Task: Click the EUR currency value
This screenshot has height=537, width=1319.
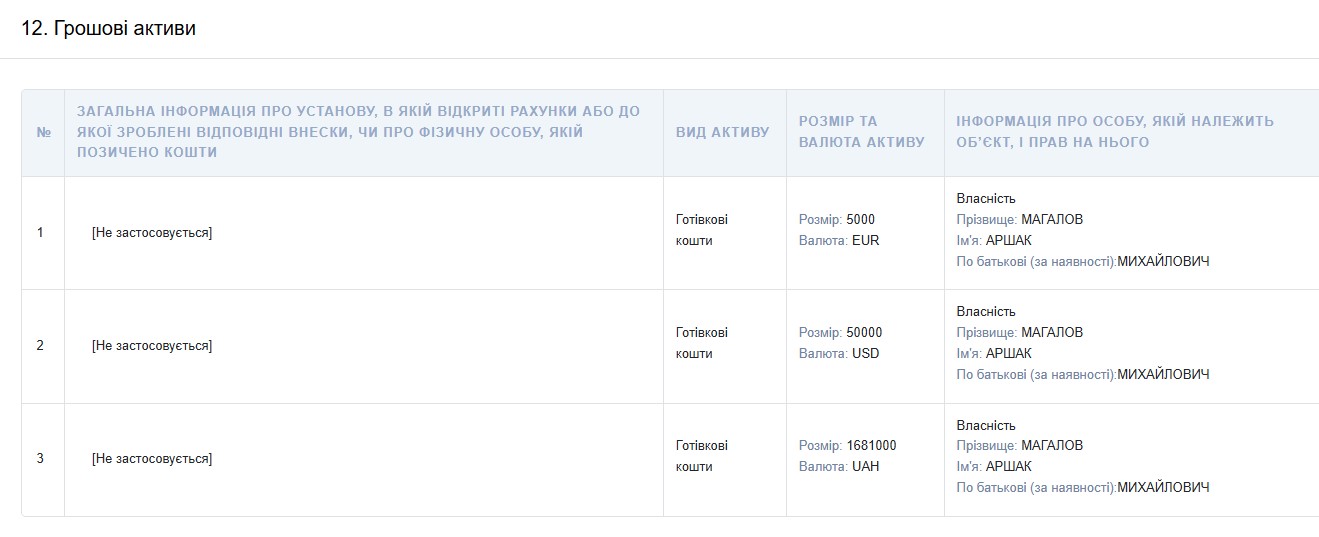Action: click(865, 241)
